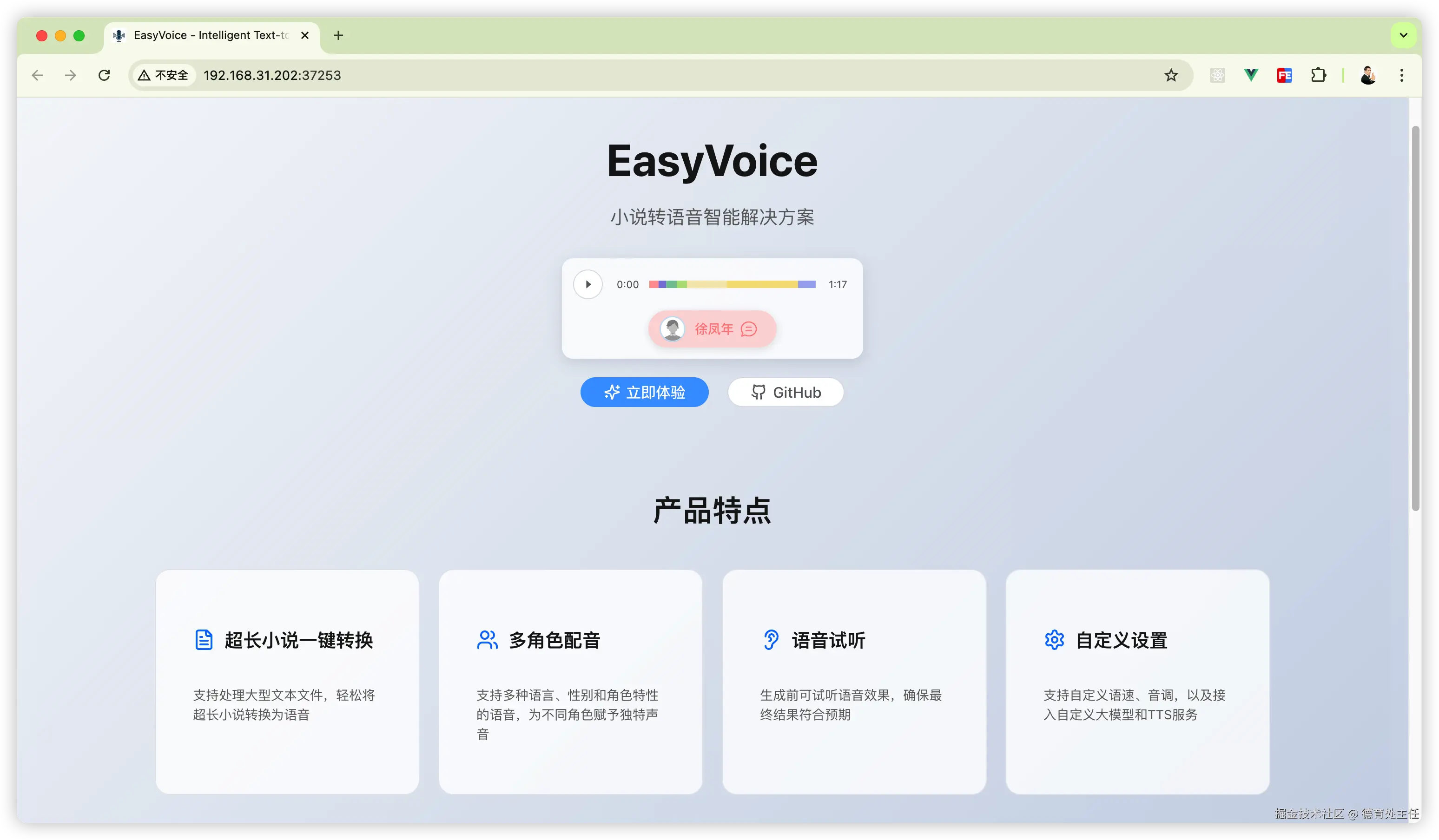Click the 徐凤年 avatar image
The width and height of the screenshot is (1439, 840).
(672, 328)
